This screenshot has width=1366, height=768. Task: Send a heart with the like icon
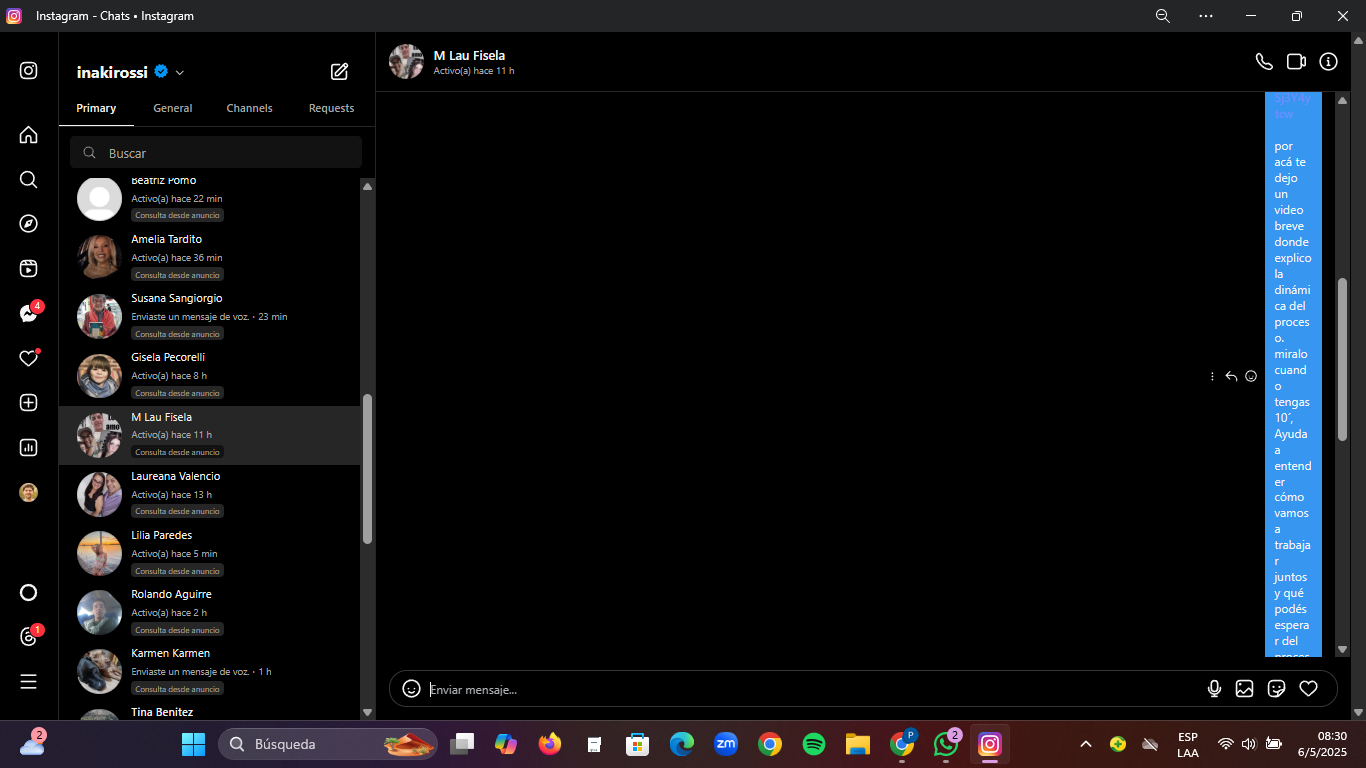(x=1308, y=688)
